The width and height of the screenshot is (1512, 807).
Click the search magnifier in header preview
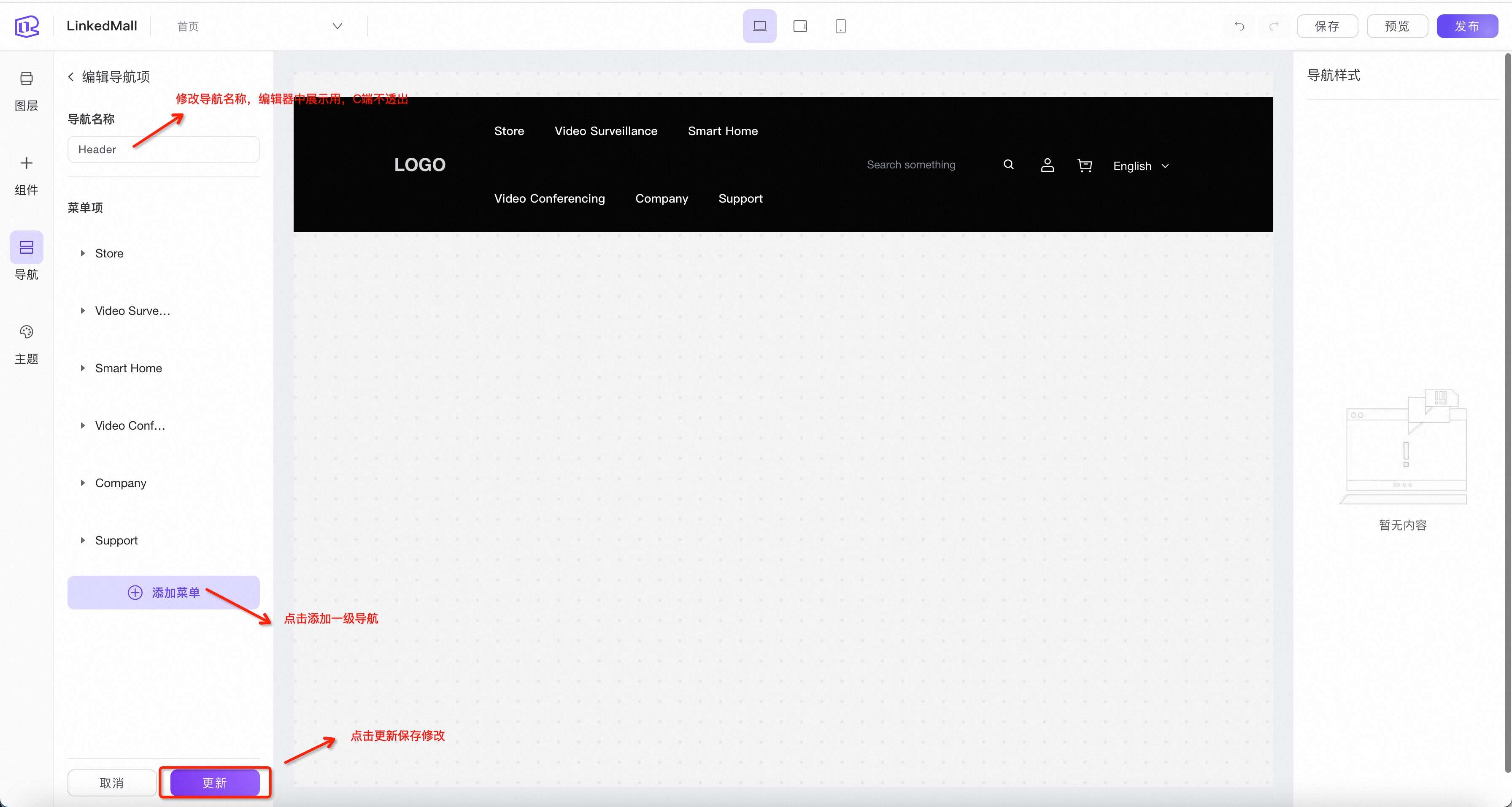coord(1008,165)
